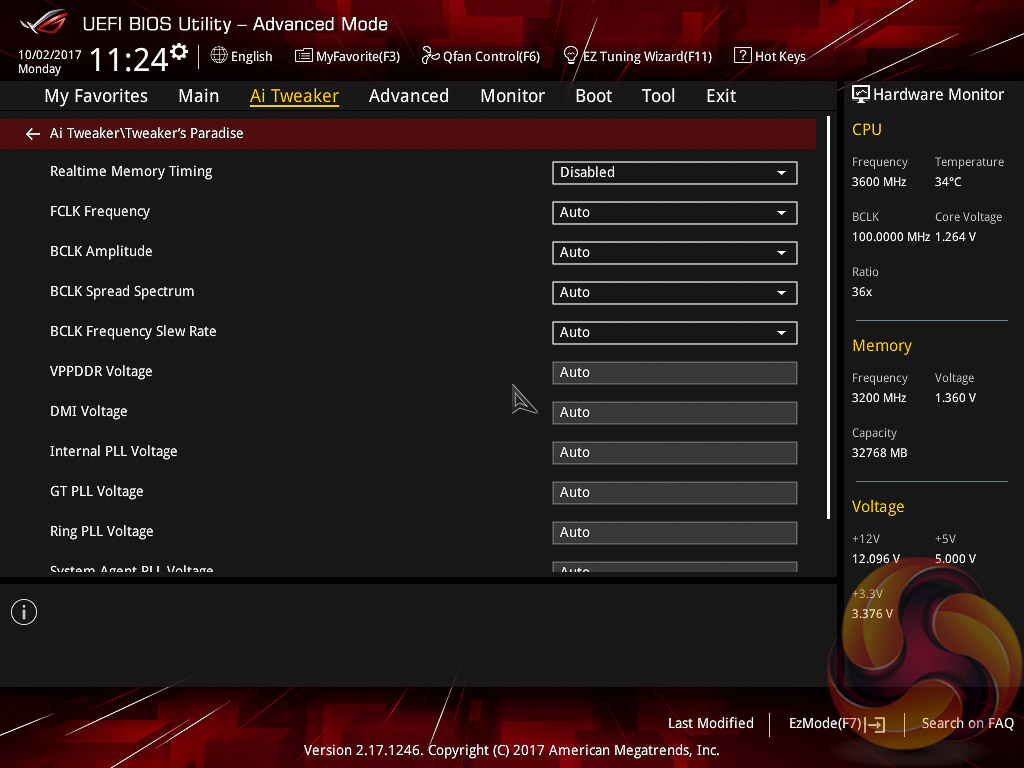Screen dimensions: 1024x768
Task: Click the settings list scrollbar
Action: 828,318
